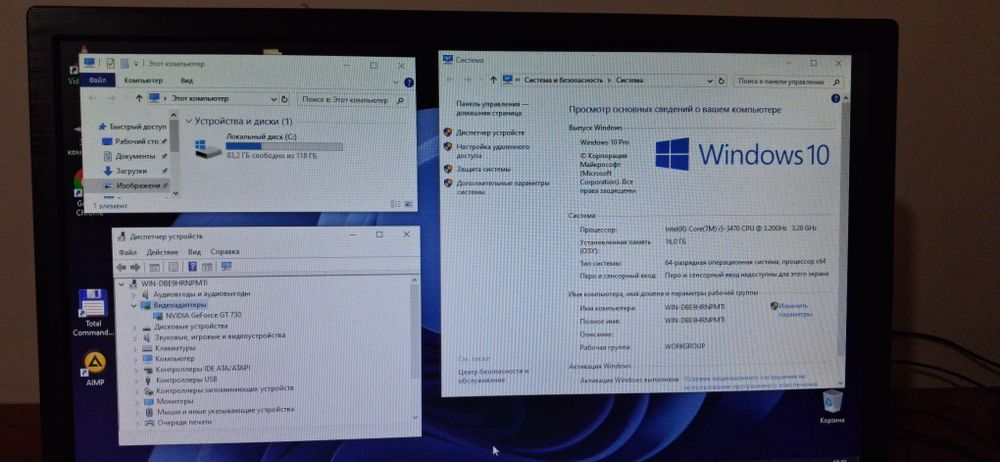Select Документы in navigation pane
Viewport: 1000px width, 462px height.
pos(135,156)
